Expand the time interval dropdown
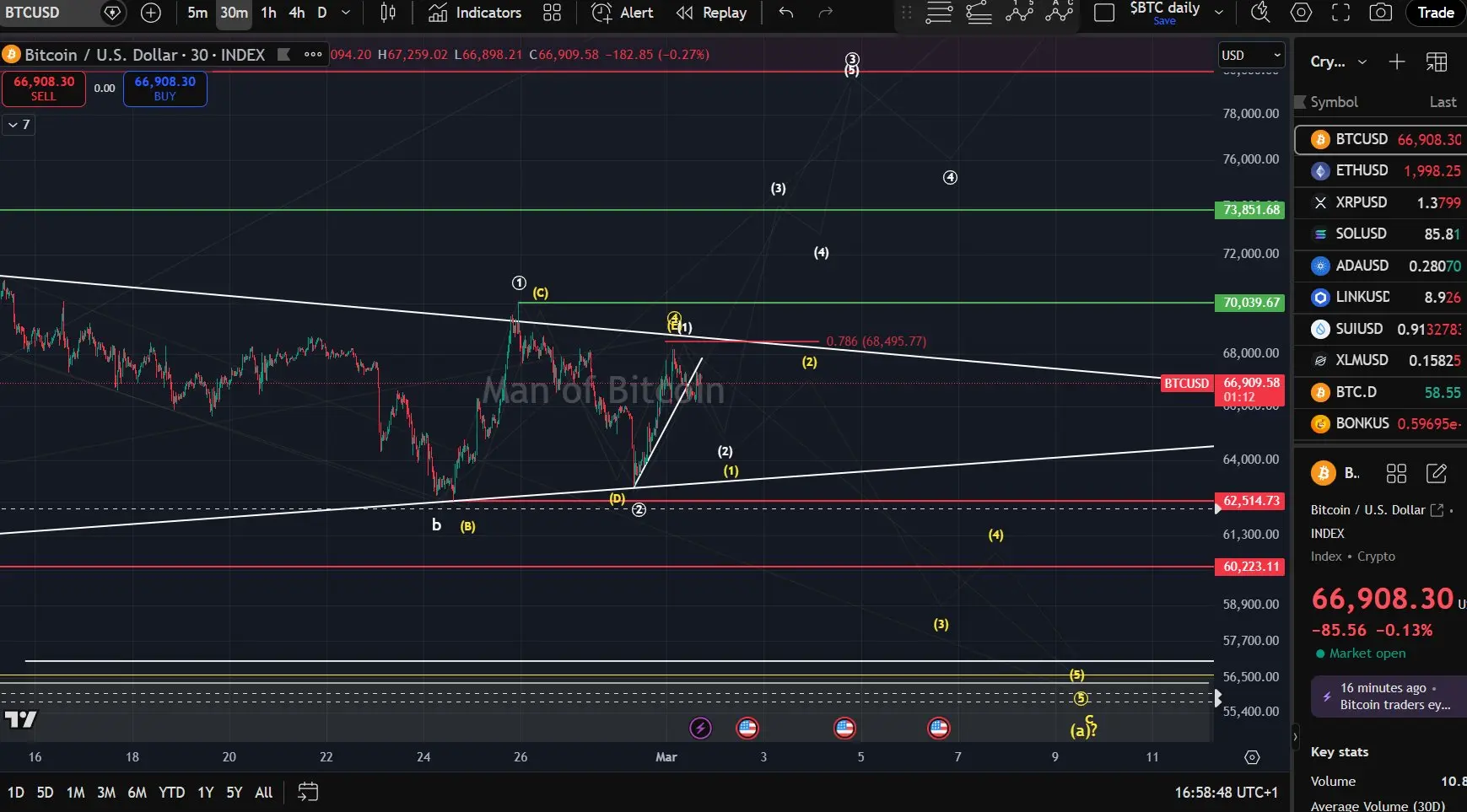Image resolution: width=1467 pixels, height=812 pixels. tap(346, 13)
